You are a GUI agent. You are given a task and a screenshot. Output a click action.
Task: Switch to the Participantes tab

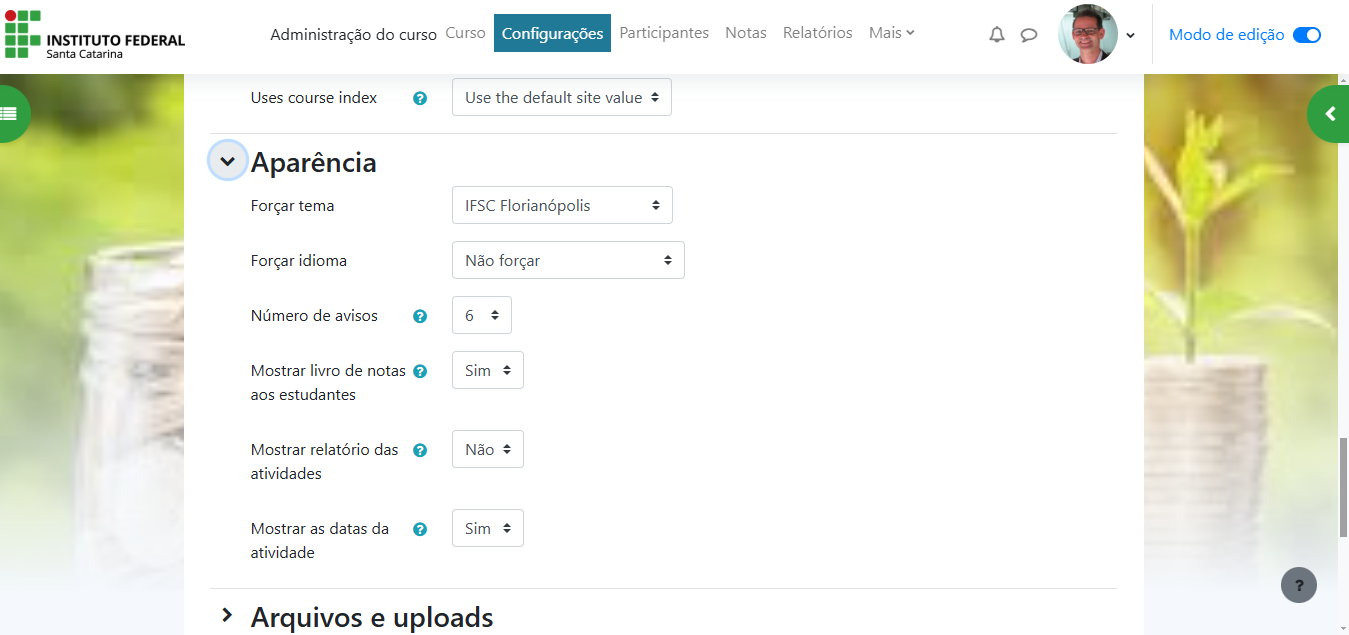(x=664, y=33)
